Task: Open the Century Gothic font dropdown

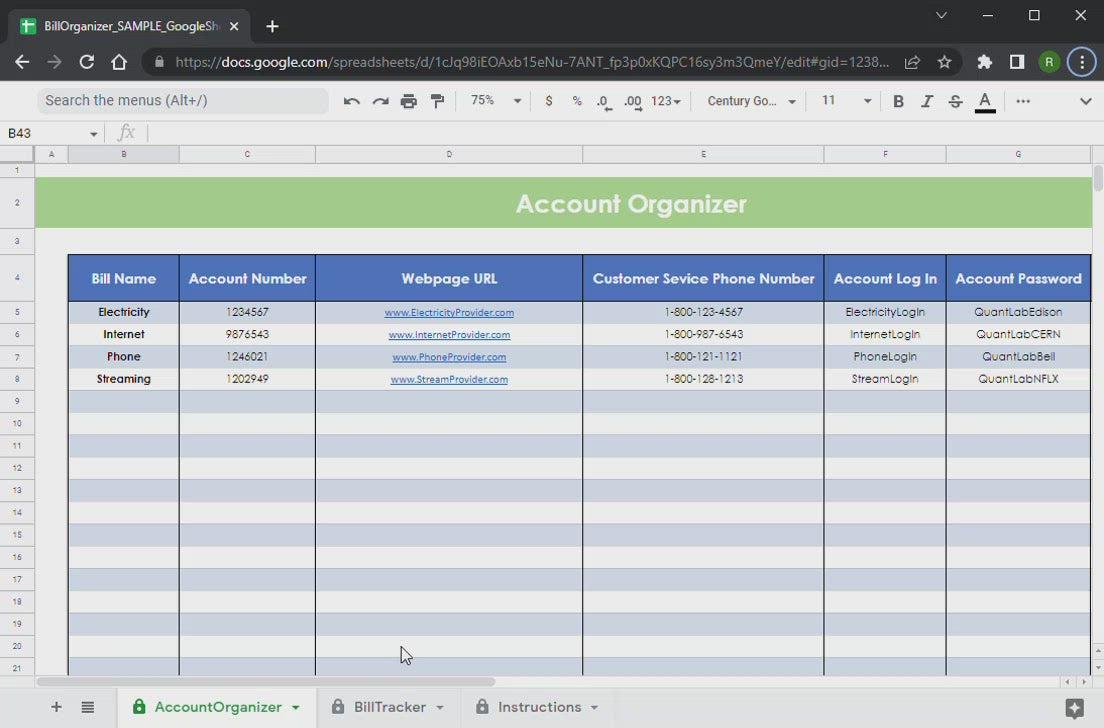Action: [751, 101]
